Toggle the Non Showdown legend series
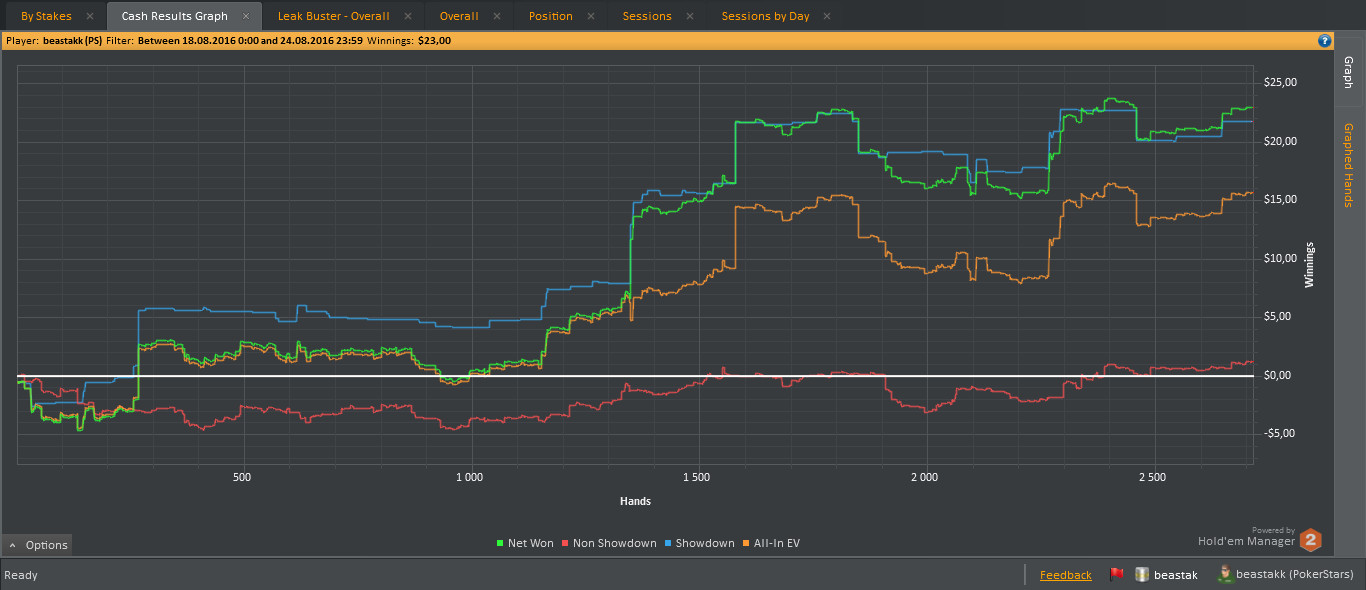Image resolution: width=1366 pixels, height=590 pixels. pos(610,543)
